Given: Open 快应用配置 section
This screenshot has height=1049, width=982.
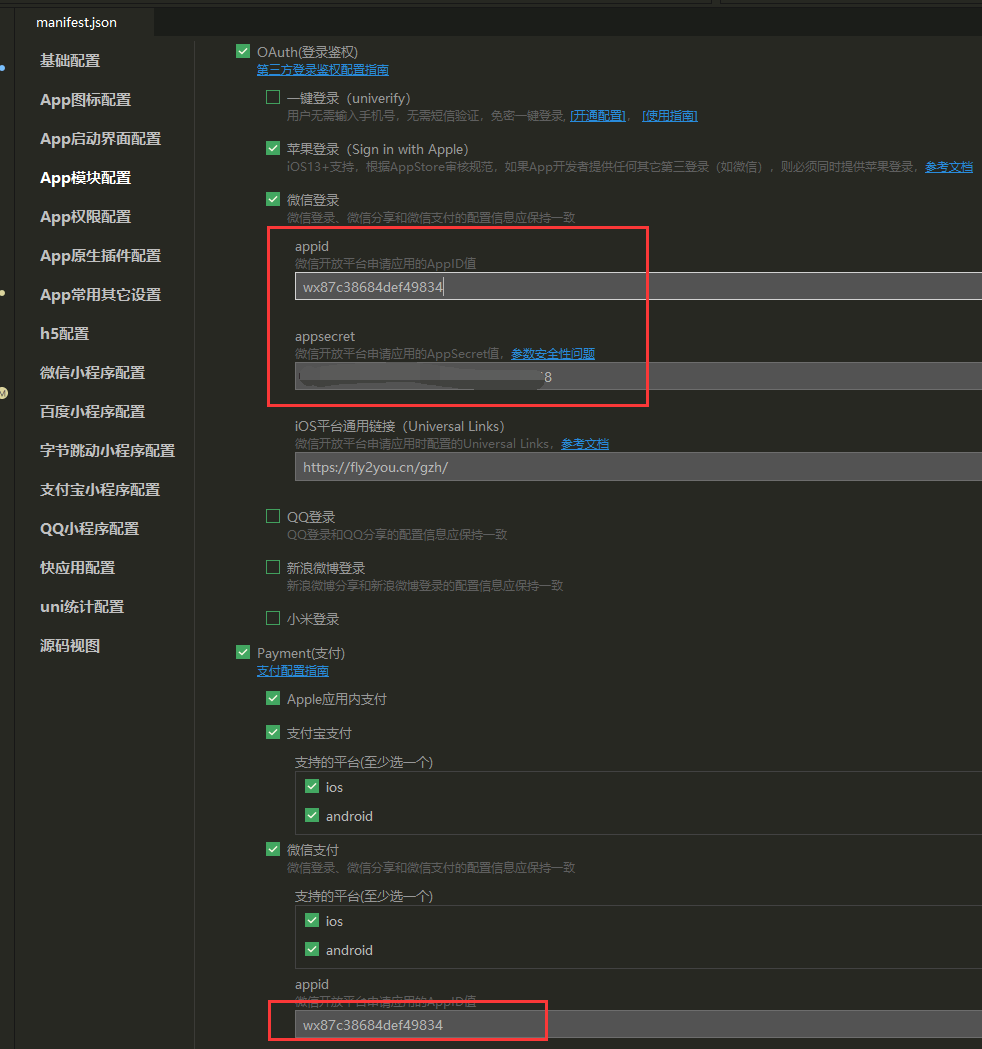Looking at the screenshot, I should (x=77, y=568).
